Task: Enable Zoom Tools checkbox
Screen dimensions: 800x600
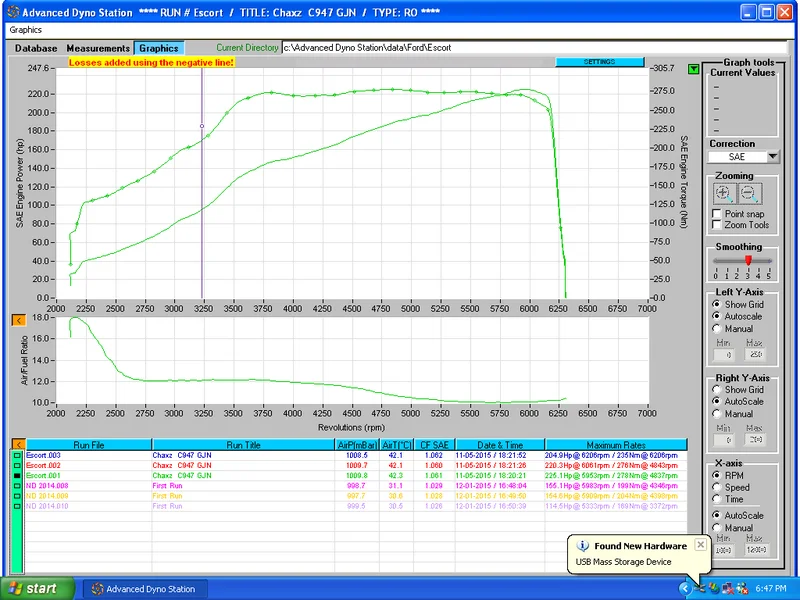Action: [717, 225]
